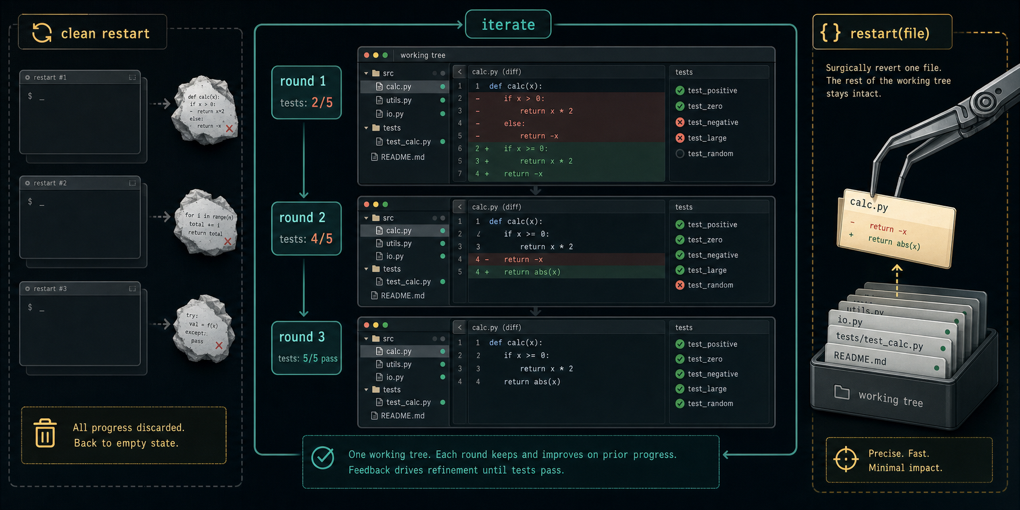Screen dimensions: 1020x510
Task: Click the restart #3 terminal prompt area
Action: tap(80, 329)
